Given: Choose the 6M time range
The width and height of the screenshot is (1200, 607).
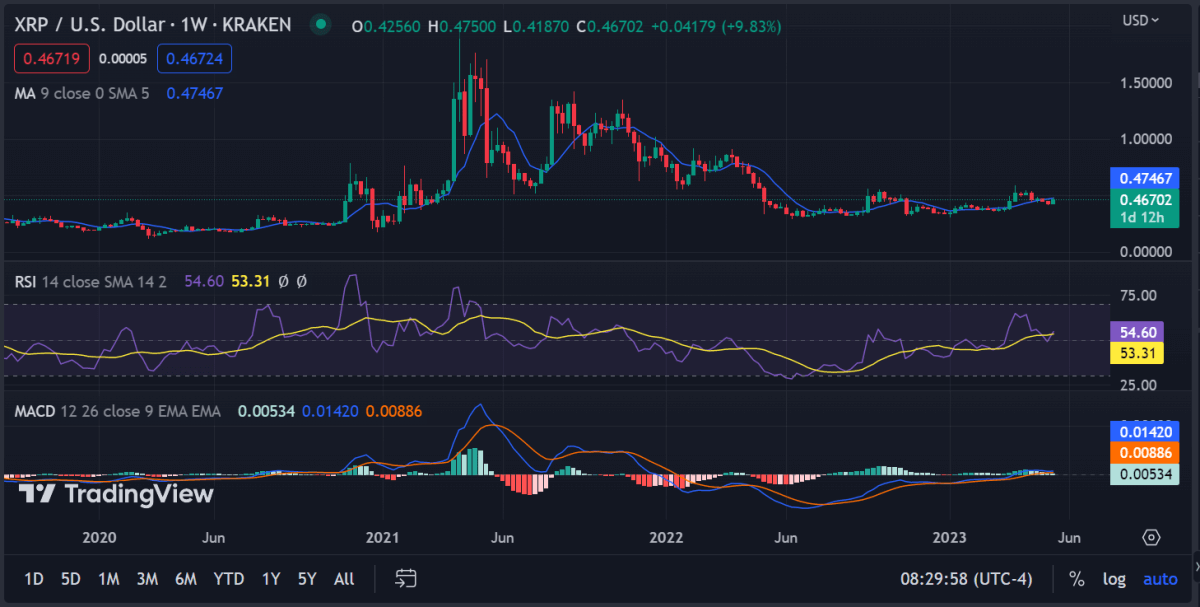Looking at the screenshot, I should (x=185, y=578).
